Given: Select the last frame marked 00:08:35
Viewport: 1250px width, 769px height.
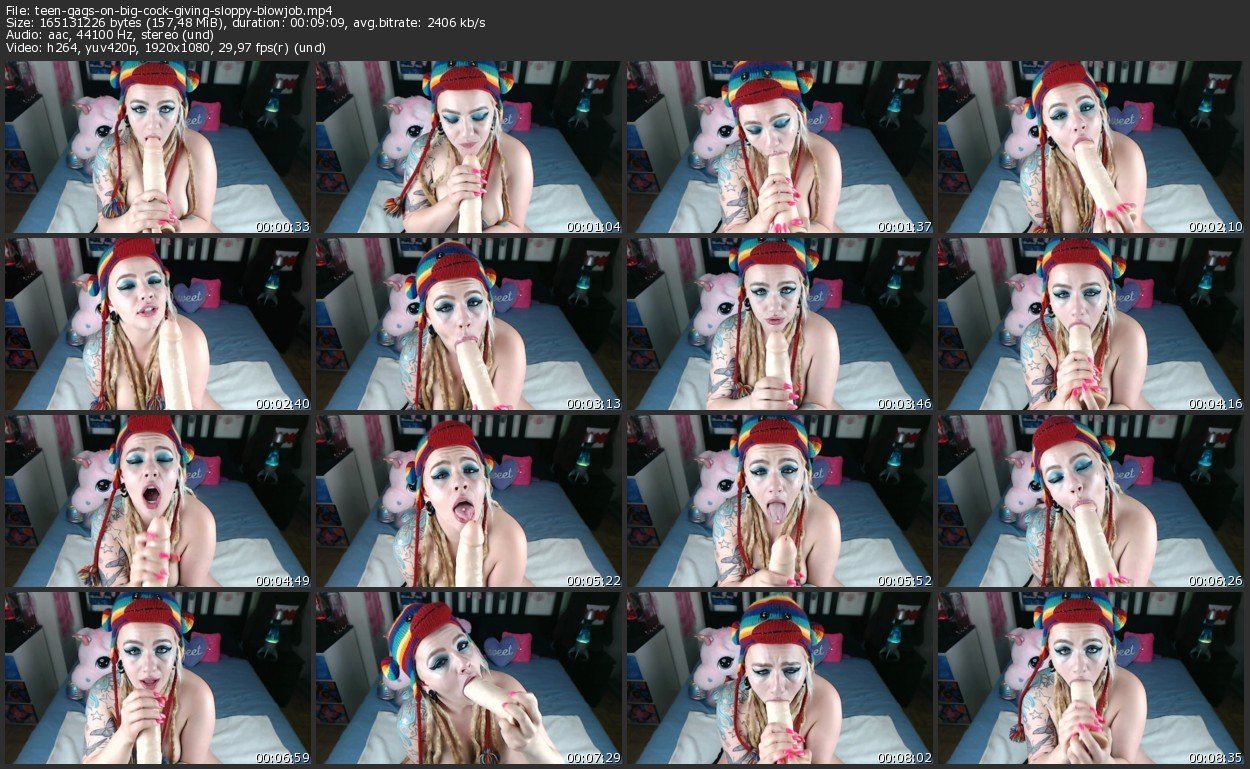Looking at the screenshot, I should tap(1091, 677).
